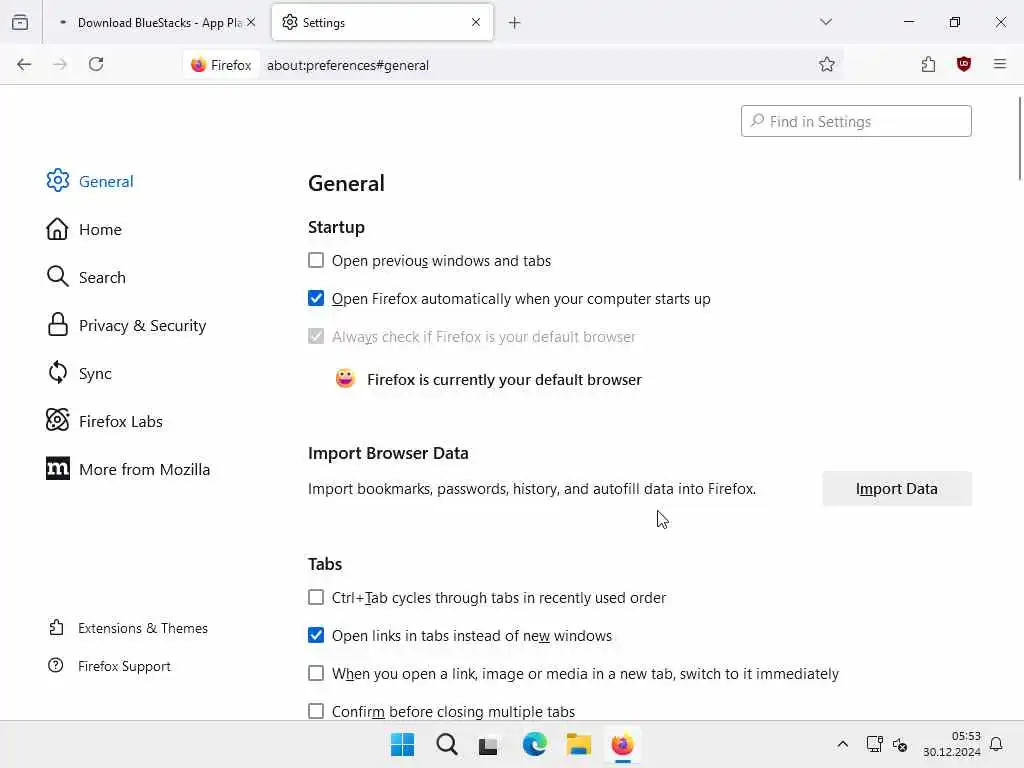Click the settings page vertical scrollbar
Viewport: 1024px width, 768px height.
pyautogui.click(x=1019, y=137)
